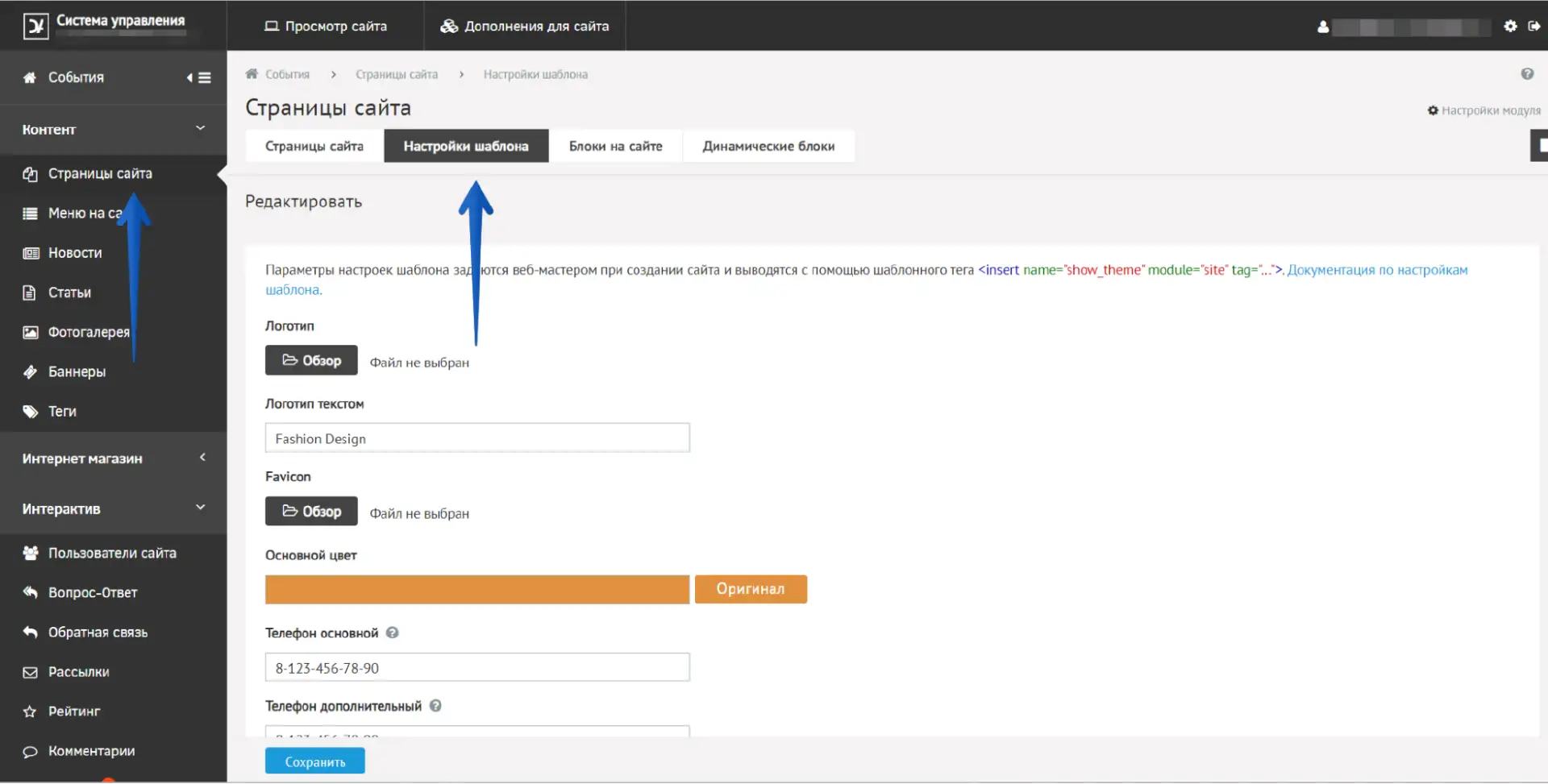This screenshot has height=784, width=1548.
Task: Click the orange Основной цвет swatch
Action: [476, 590]
